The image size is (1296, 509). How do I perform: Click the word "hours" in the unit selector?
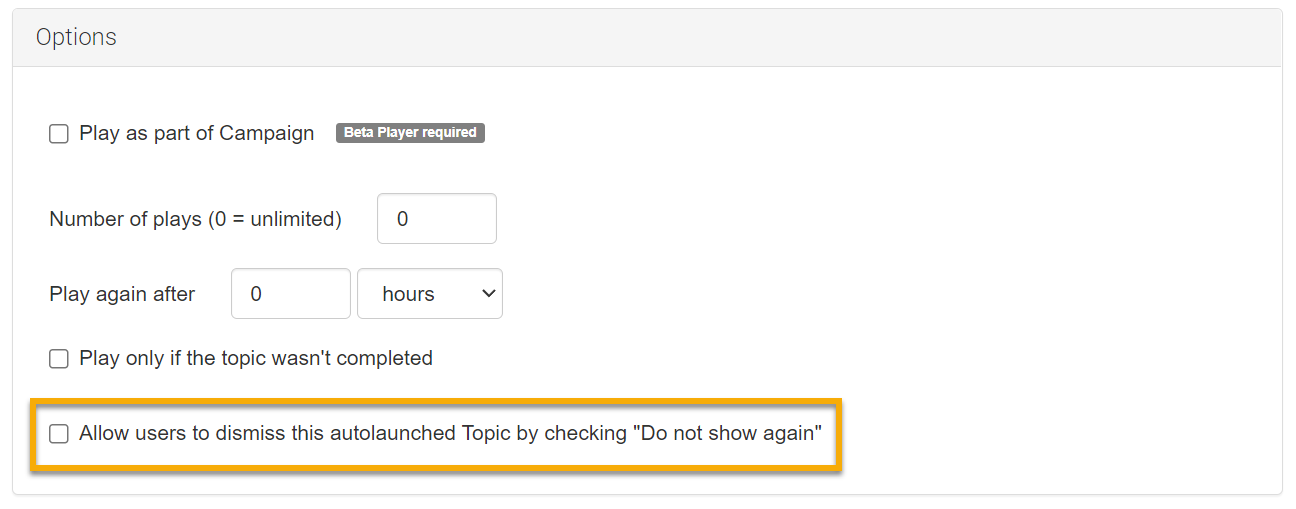pos(408,294)
